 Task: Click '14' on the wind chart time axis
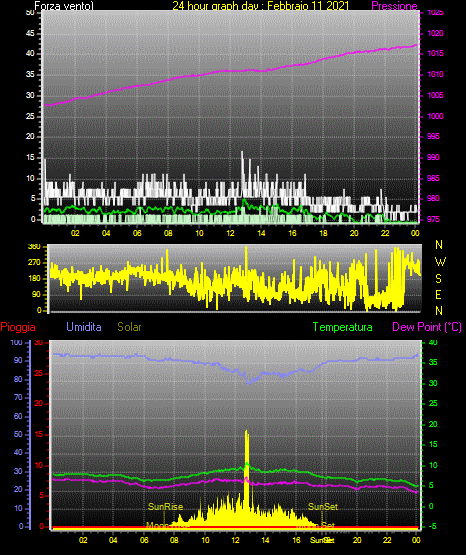(261, 233)
